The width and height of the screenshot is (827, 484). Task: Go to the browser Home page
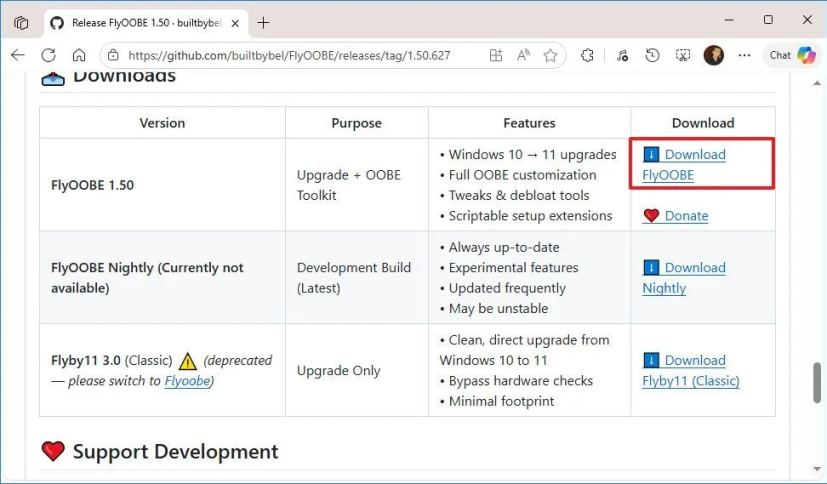79,56
